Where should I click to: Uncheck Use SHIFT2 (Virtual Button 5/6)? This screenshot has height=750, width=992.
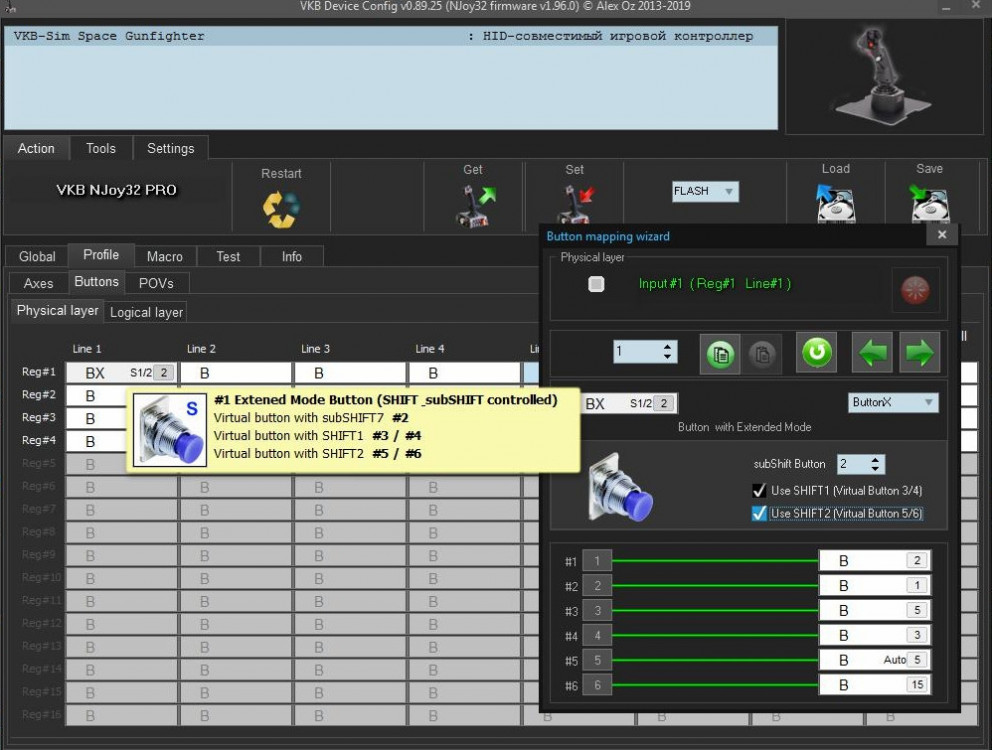coord(760,513)
